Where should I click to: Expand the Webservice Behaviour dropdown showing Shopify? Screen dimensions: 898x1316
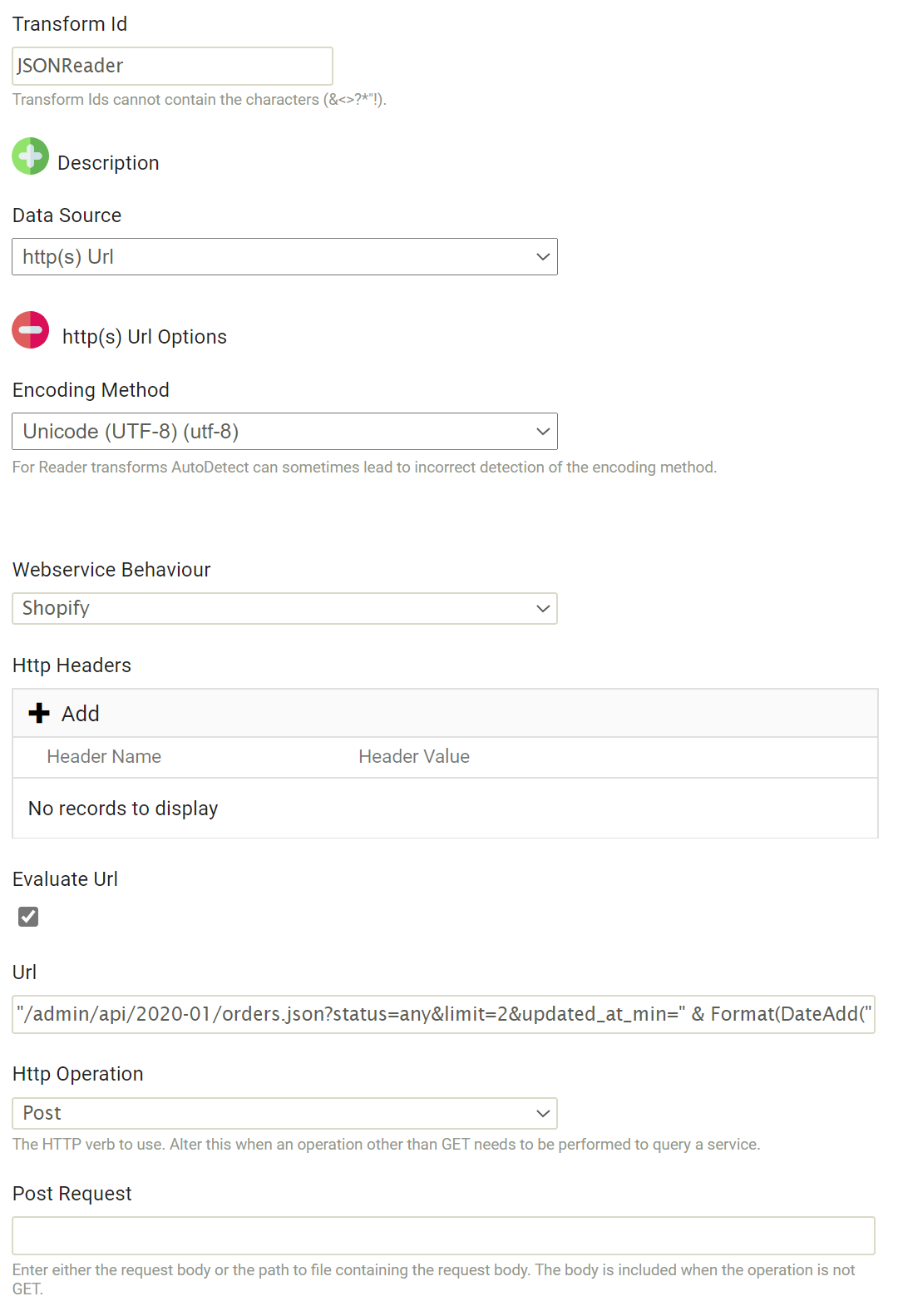click(284, 608)
